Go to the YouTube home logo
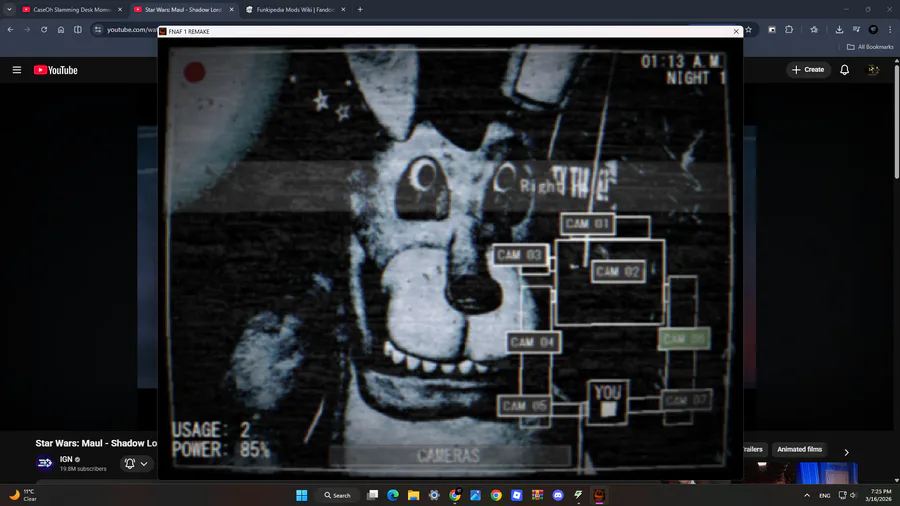 point(56,70)
